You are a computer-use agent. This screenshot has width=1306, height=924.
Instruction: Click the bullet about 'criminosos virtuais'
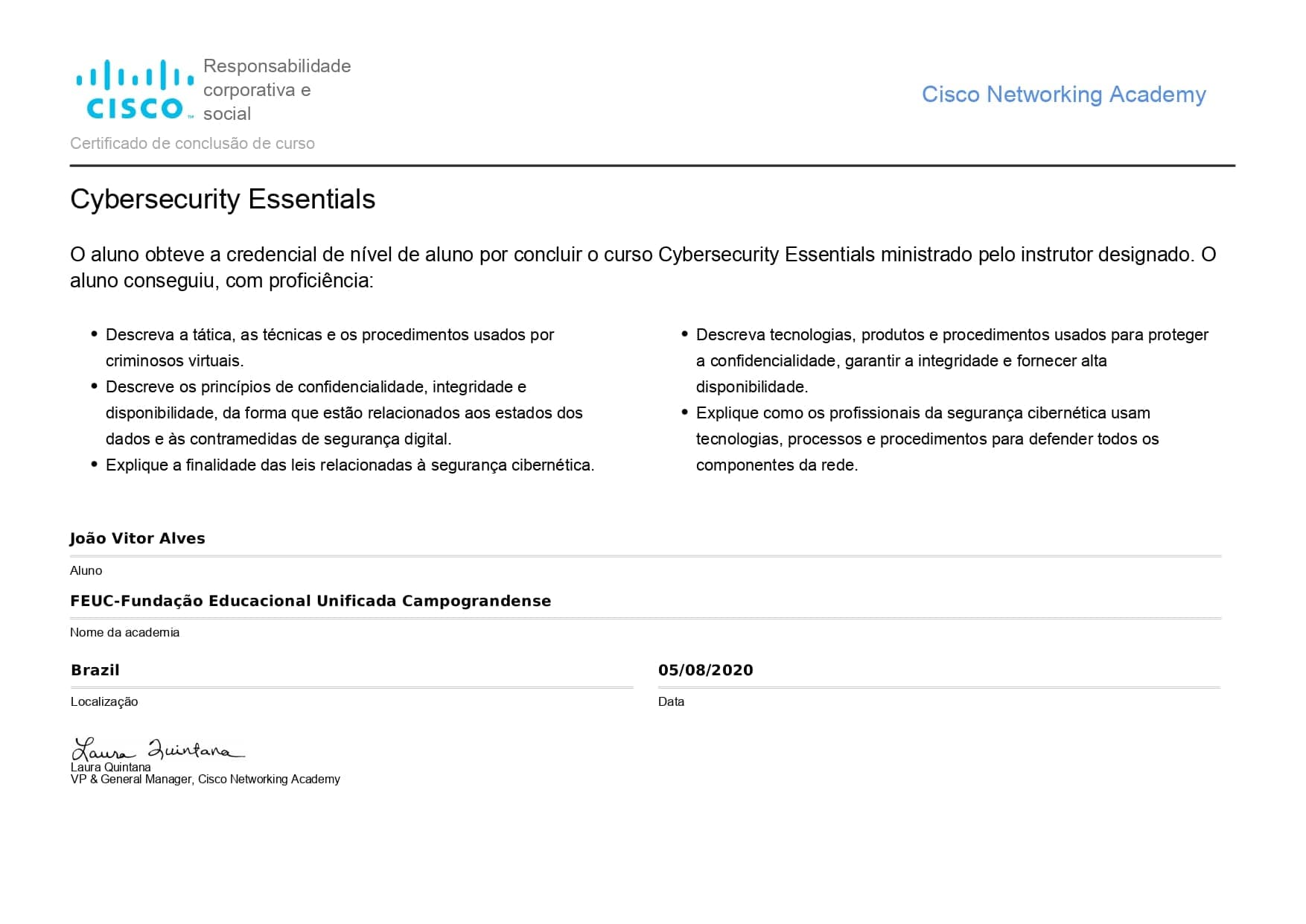[329, 348]
